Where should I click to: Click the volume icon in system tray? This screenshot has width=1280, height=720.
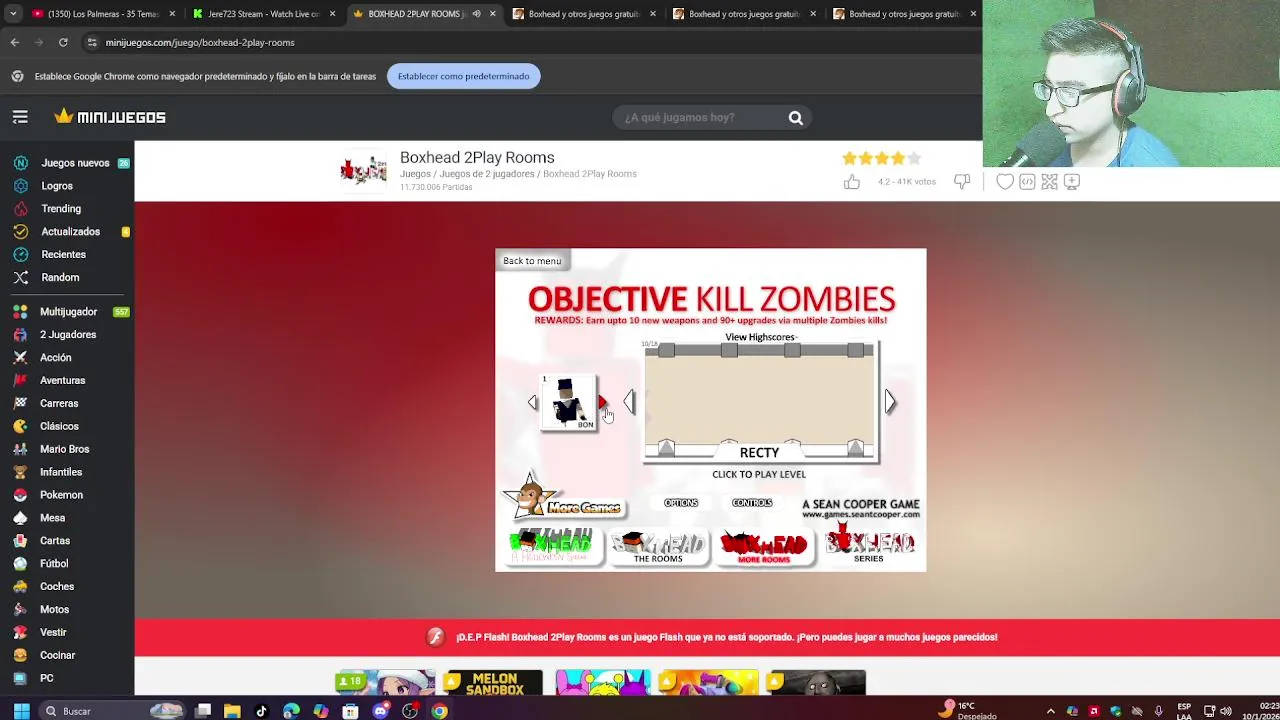tap(1226, 711)
